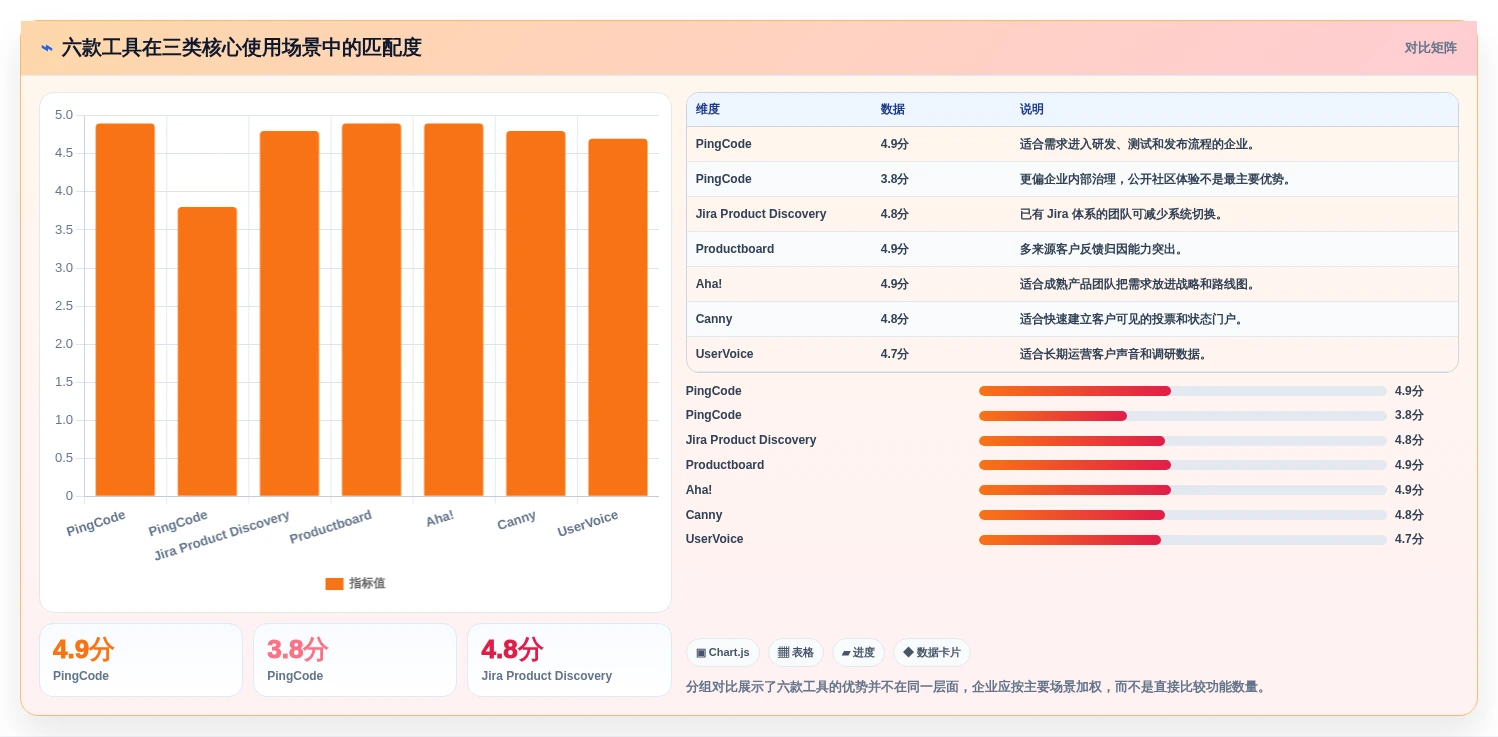The image size is (1498, 737).
Task: Click the Productboard table row name
Action: [735, 249]
